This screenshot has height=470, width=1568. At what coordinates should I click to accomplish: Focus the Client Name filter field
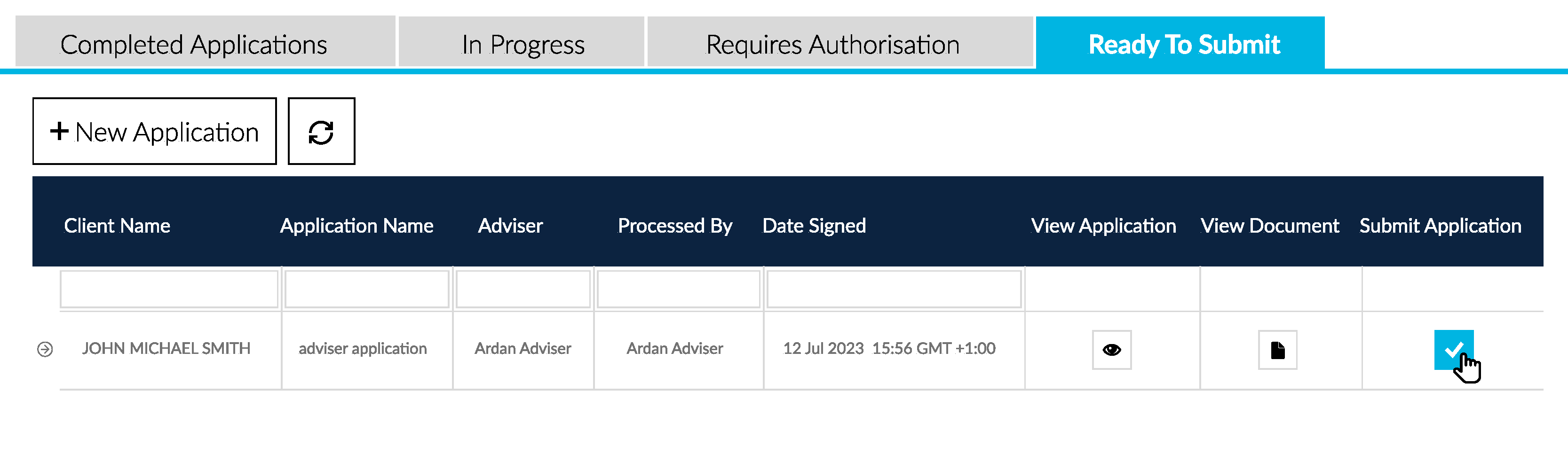pos(169,290)
